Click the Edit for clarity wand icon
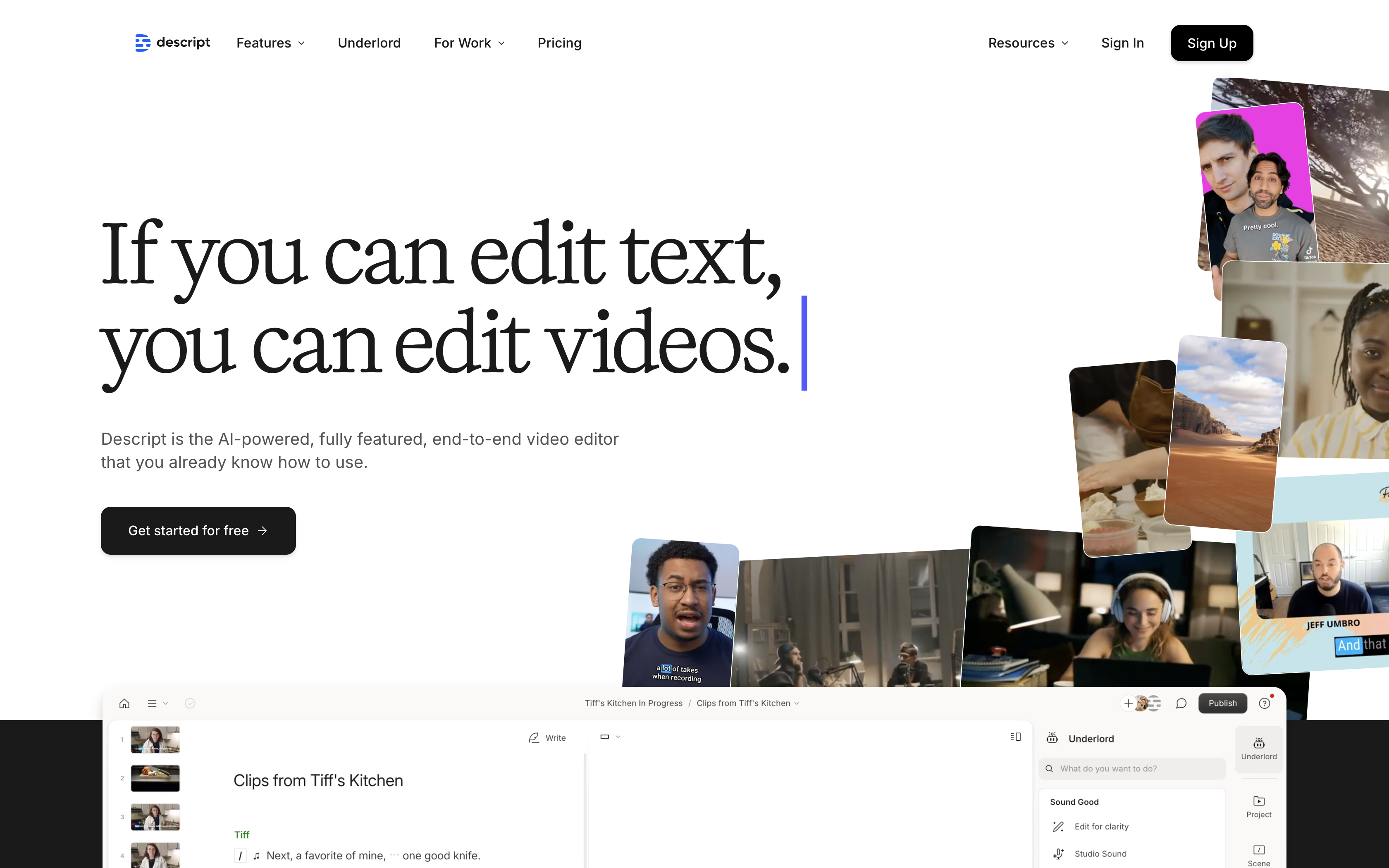 [x=1058, y=827]
